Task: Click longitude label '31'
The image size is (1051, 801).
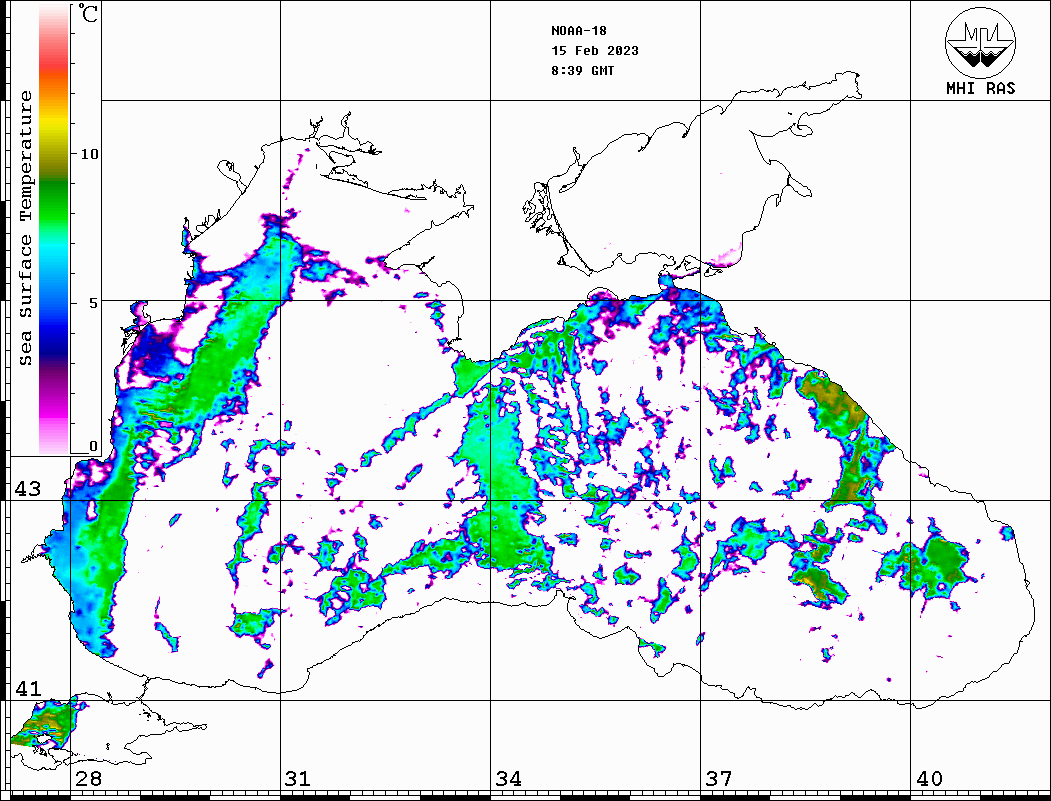Action: coord(298,778)
